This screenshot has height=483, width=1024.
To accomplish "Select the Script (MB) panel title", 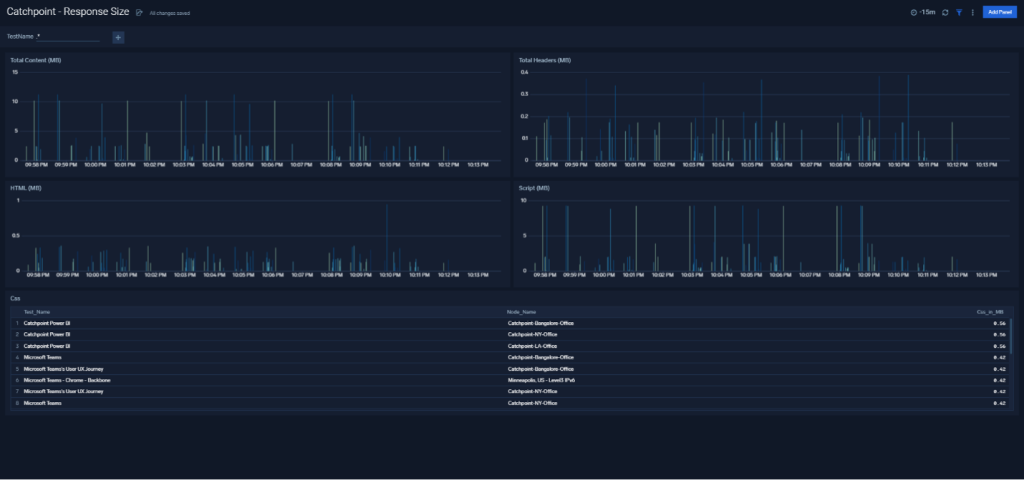I will 534,188.
